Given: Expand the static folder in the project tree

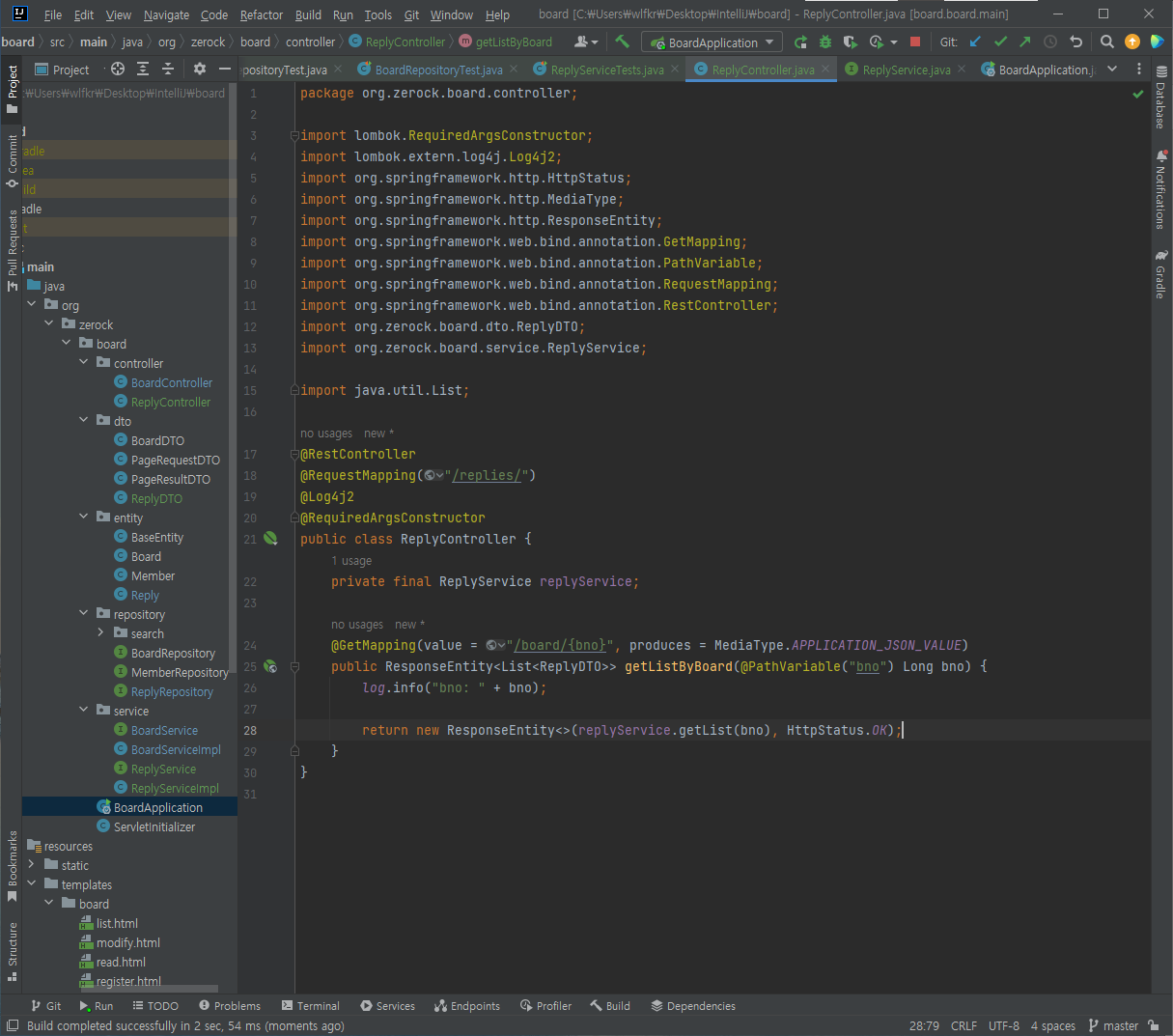Looking at the screenshot, I should pyautogui.click(x=32, y=865).
